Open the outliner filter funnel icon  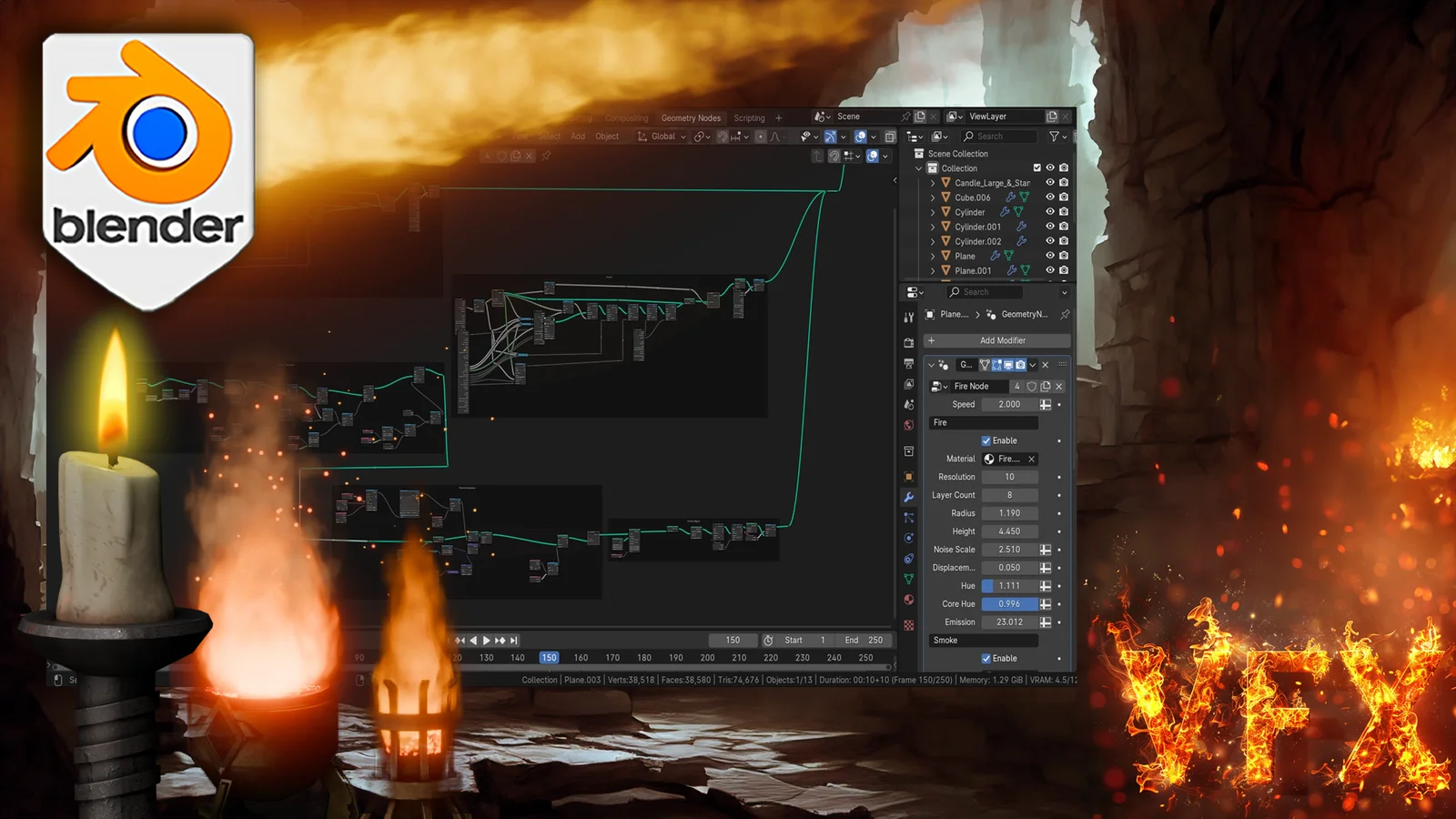tap(1056, 136)
